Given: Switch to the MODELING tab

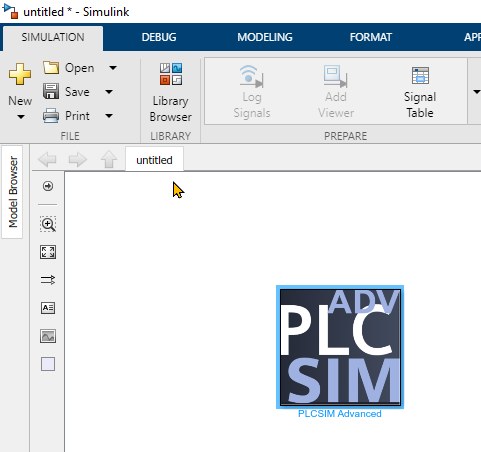Looking at the screenshot, I should [x=265, y=37].
